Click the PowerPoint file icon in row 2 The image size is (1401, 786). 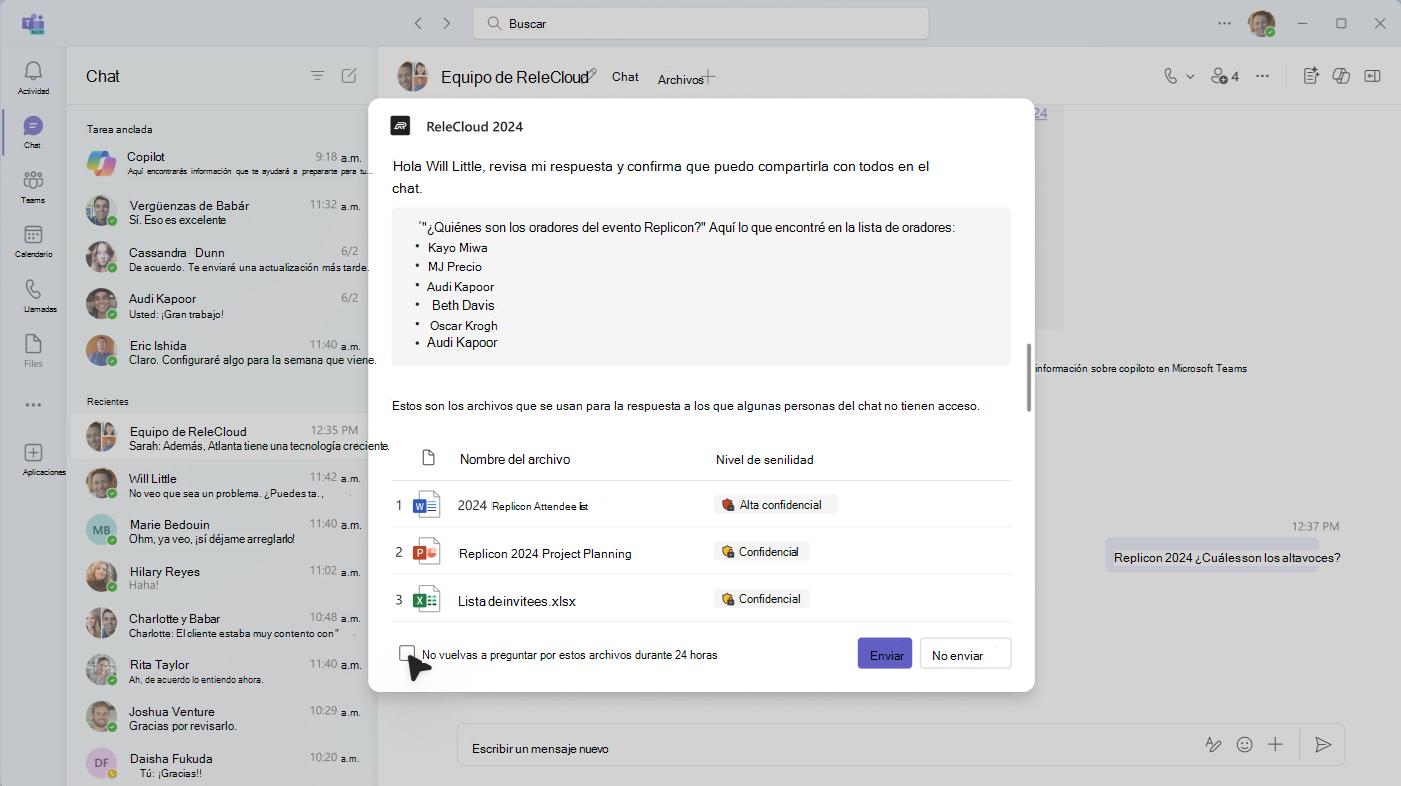click(x=427, y=552)
